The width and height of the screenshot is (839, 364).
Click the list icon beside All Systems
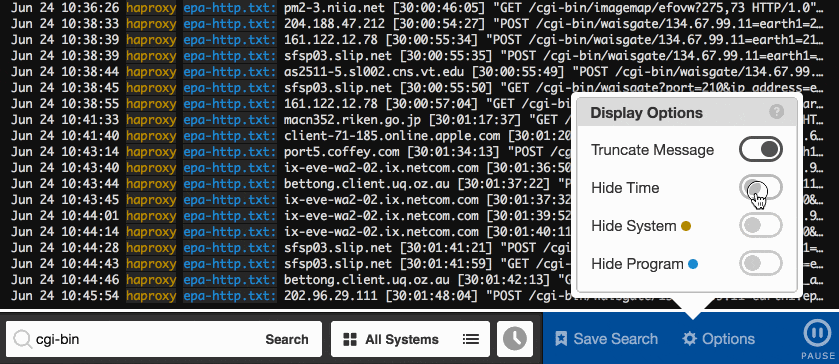coord(470,339)
